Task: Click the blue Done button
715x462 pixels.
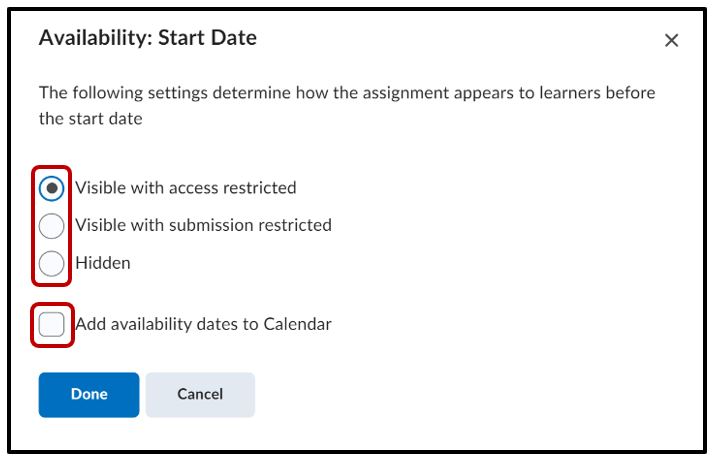Action: click(x=89, y=394)
